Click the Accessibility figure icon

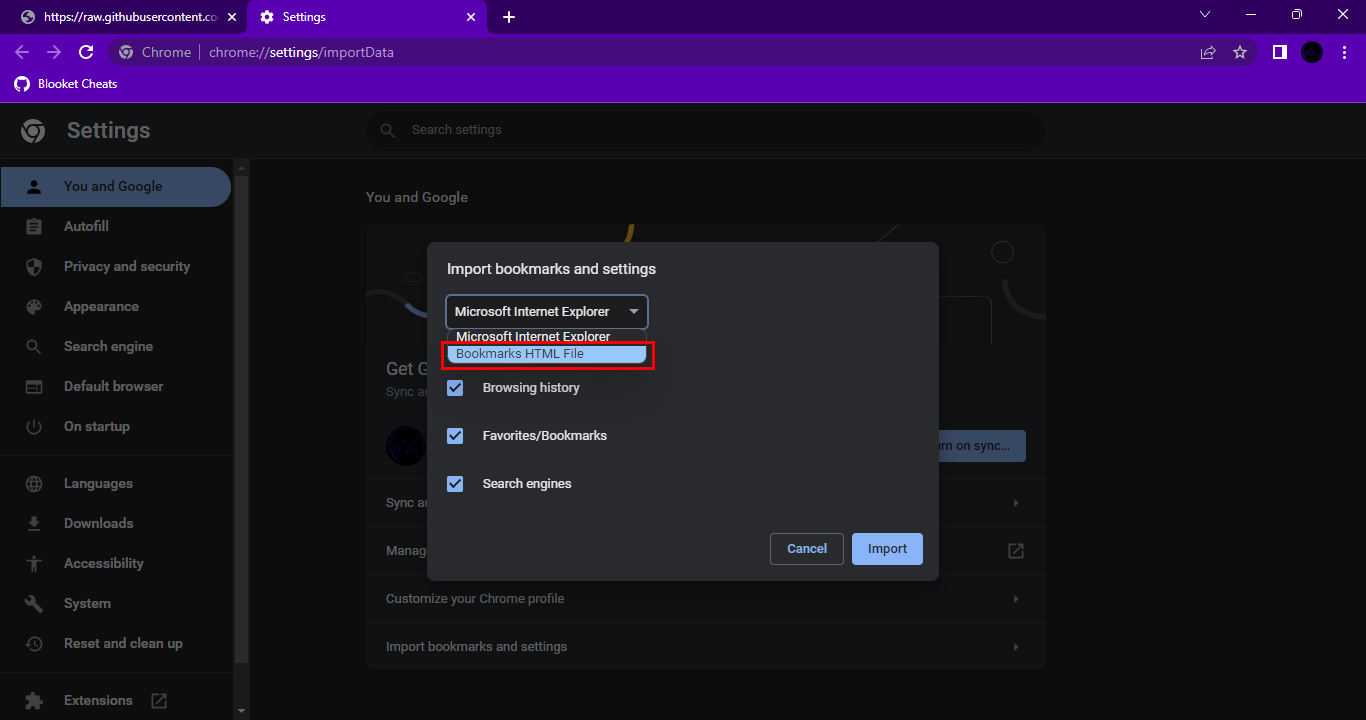point(34,563)
